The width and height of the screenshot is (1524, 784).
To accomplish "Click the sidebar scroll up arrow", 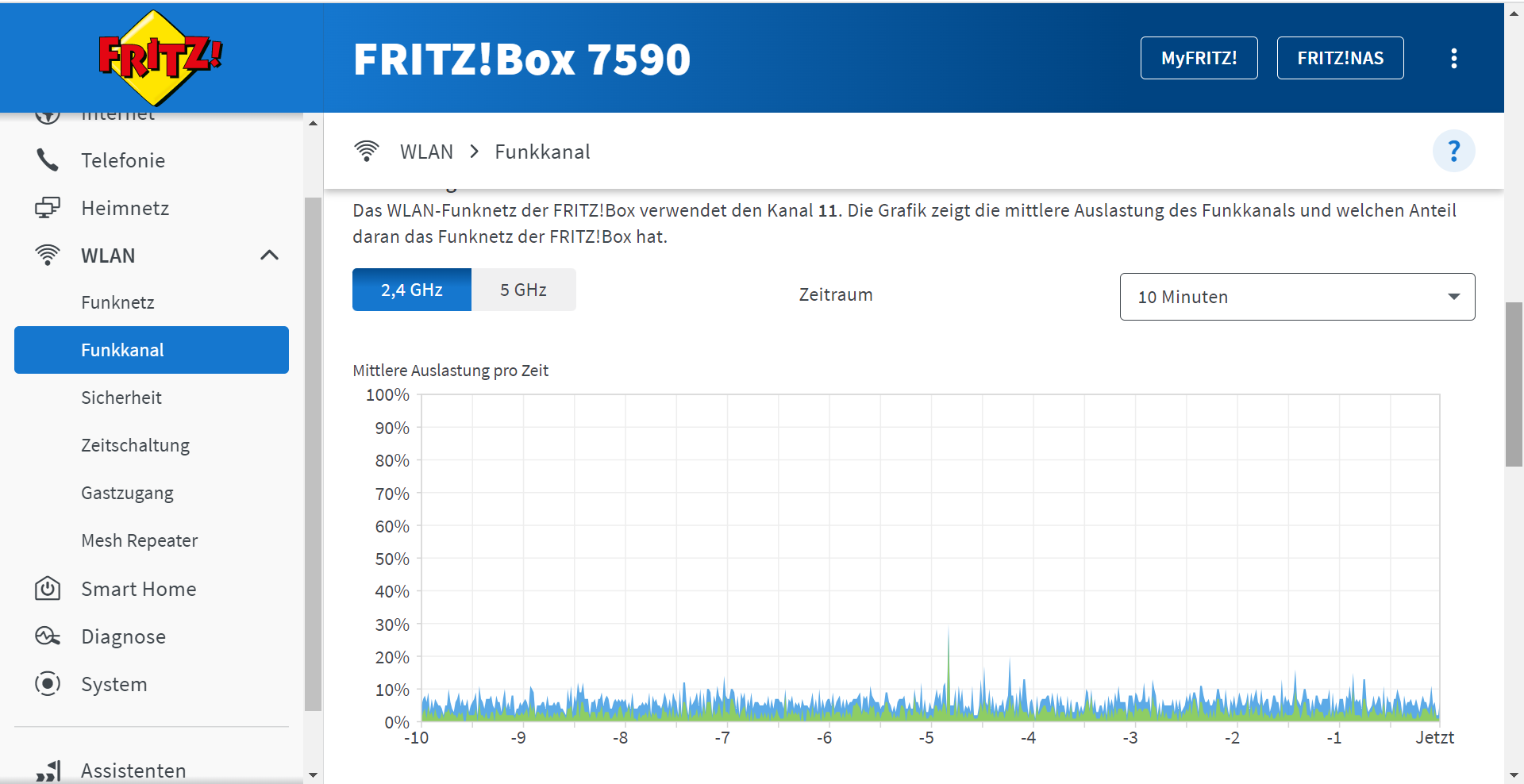I will point(313,123).
